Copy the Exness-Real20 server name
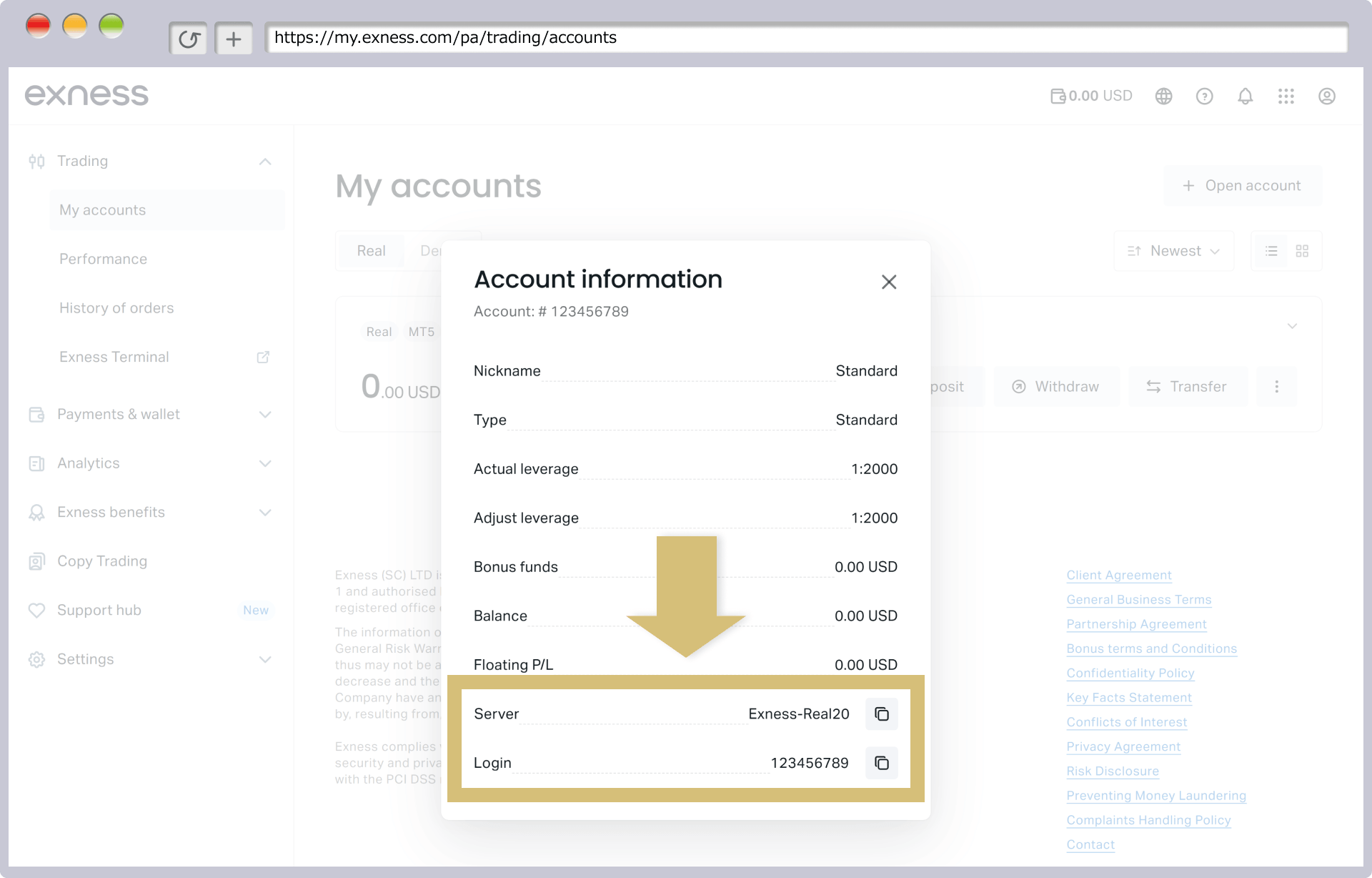 coord(882,714)
